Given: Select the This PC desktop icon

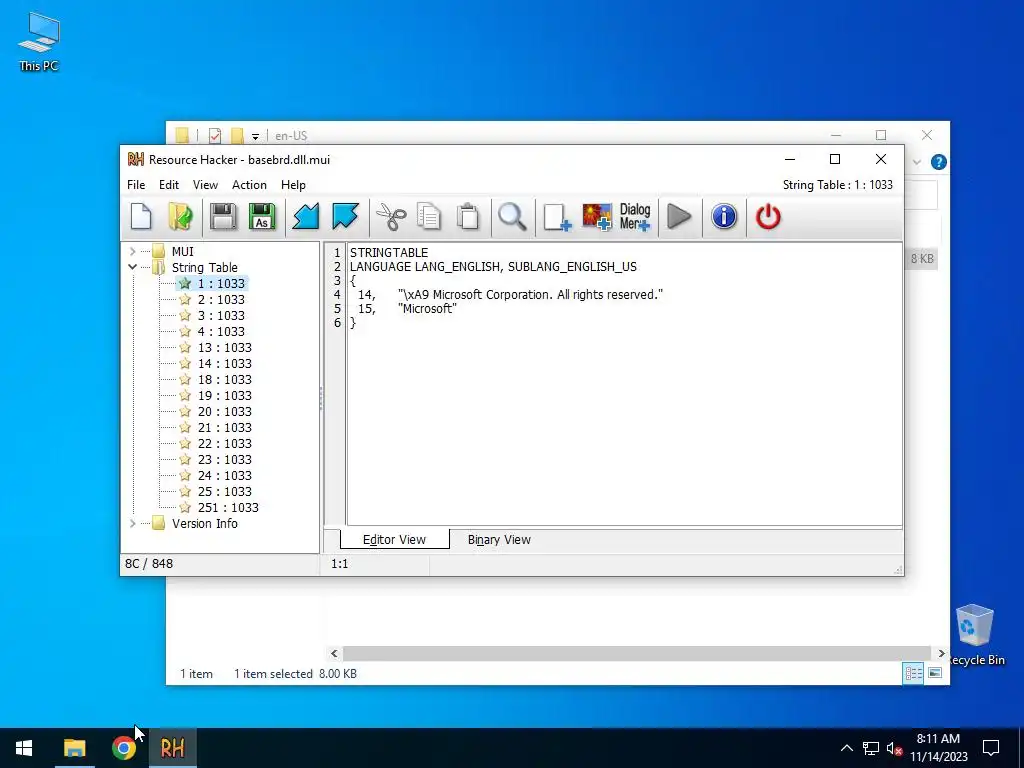Looking at the screenshot, I should point(39,42).
